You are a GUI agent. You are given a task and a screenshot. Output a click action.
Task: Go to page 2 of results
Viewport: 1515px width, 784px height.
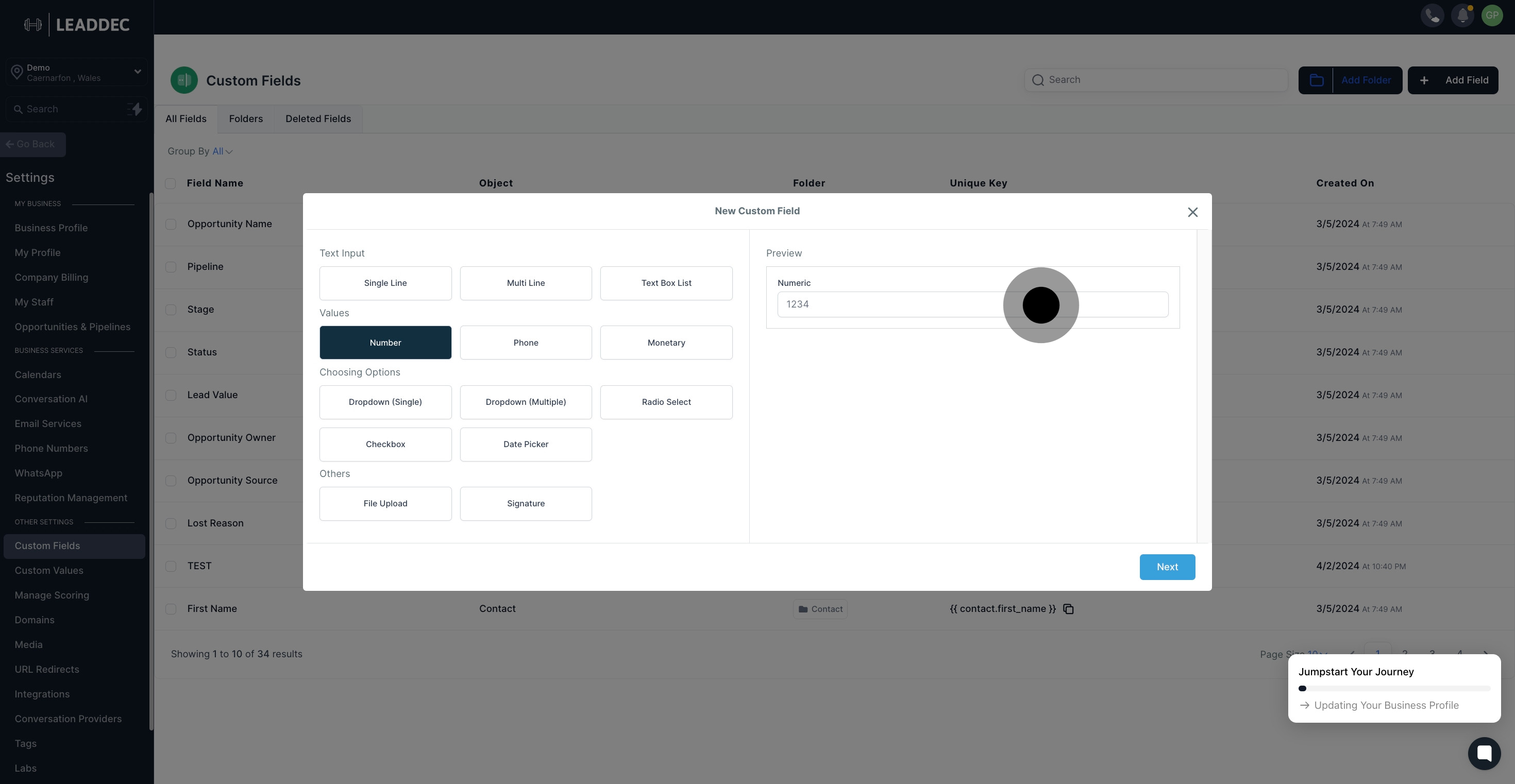pyautogui.click(x=1404, y=654)
